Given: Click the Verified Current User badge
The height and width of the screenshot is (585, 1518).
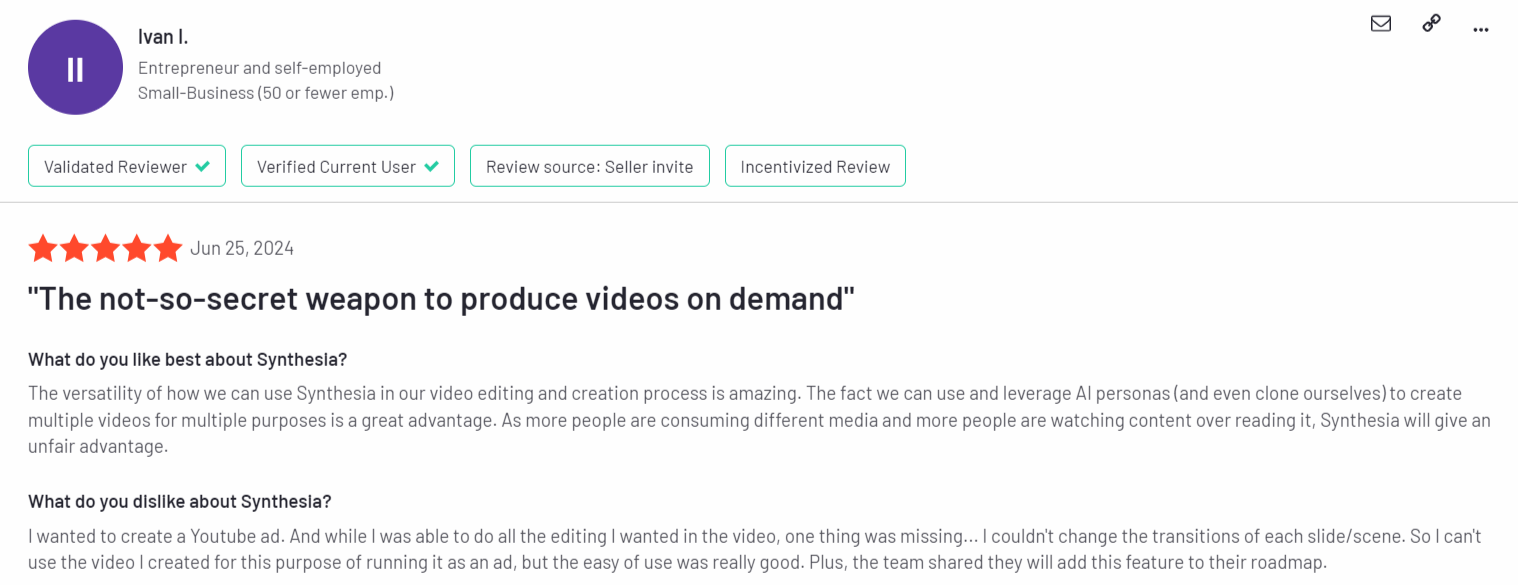Looking at the screenshot, I should click(348, 166).
